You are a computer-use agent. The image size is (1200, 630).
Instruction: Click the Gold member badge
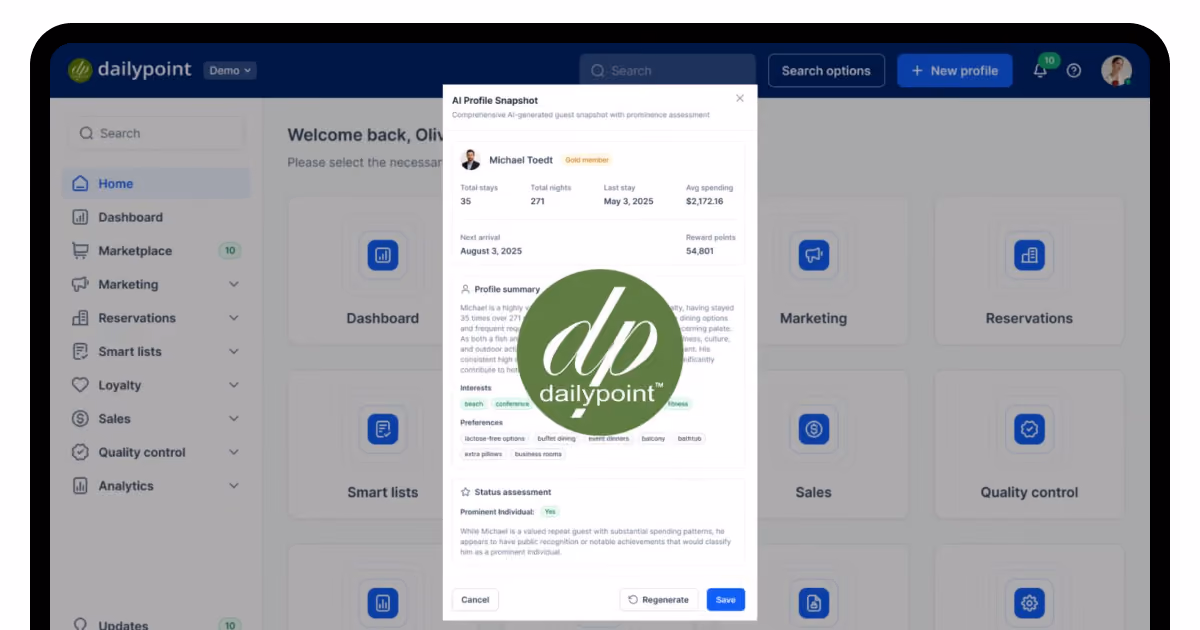point(586,160)
